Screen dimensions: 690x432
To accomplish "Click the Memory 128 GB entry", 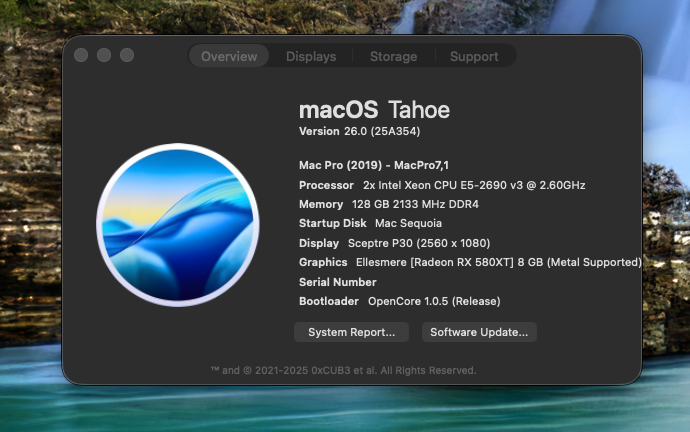I will point(389,204).
